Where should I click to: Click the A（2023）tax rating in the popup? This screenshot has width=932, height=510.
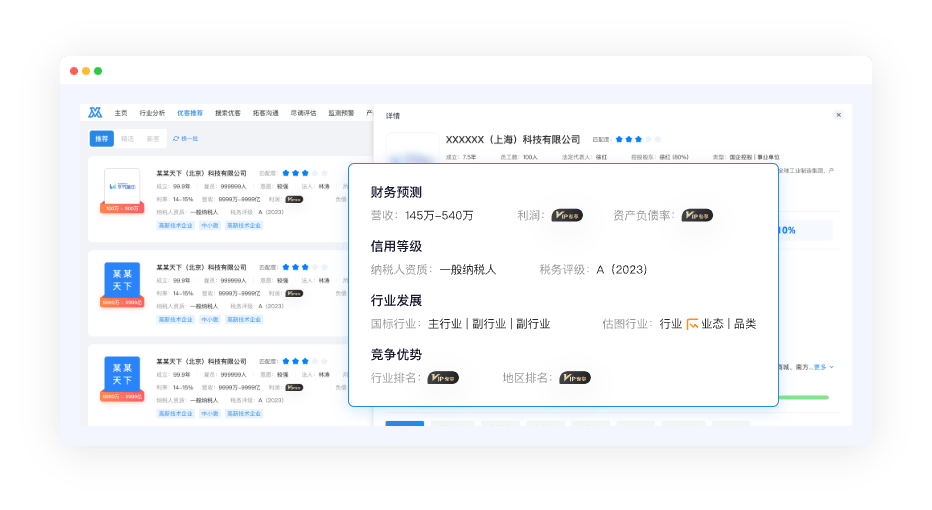pyautogui.click(x=622, y=269)
